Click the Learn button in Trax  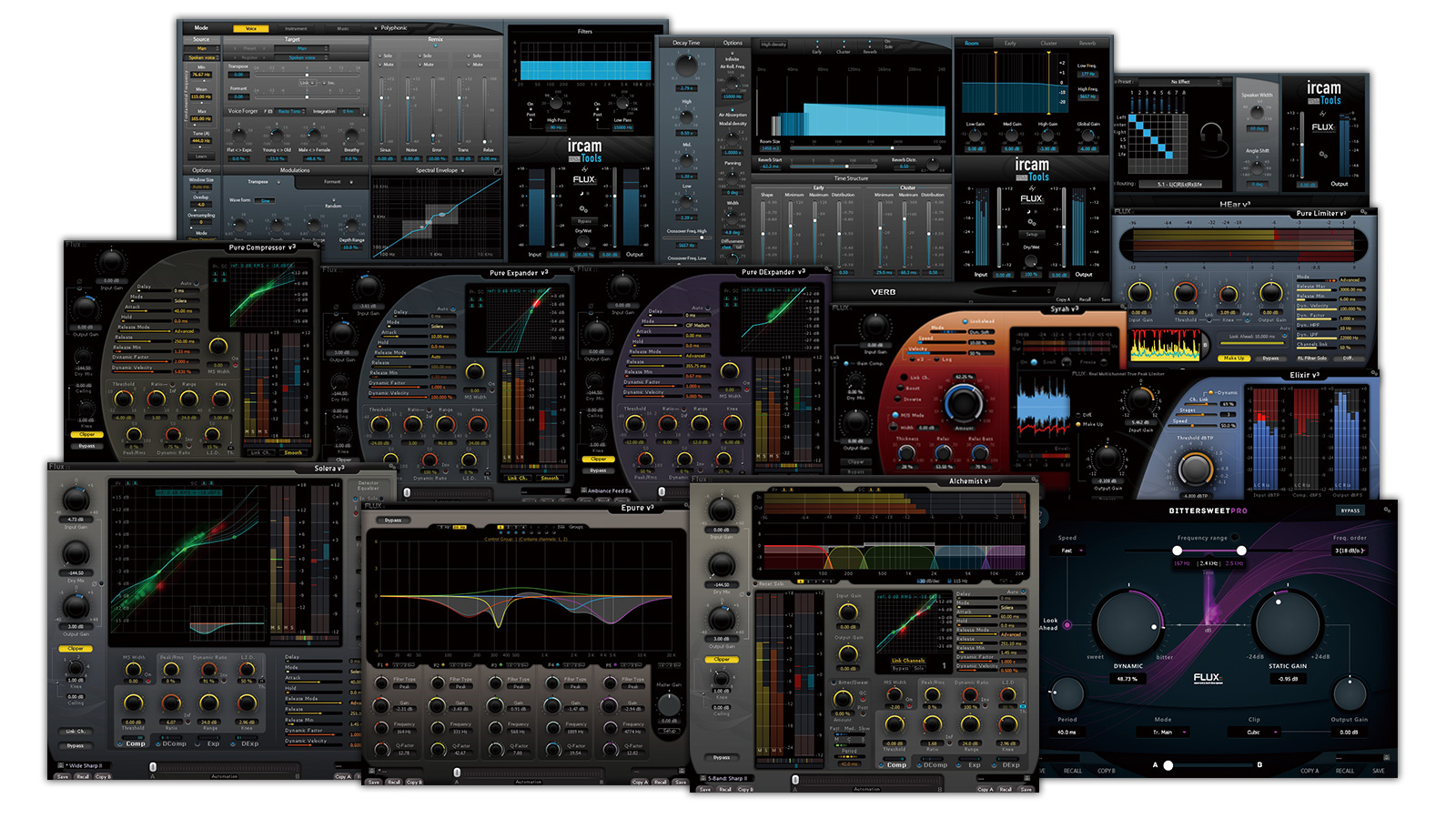[202, 157]
